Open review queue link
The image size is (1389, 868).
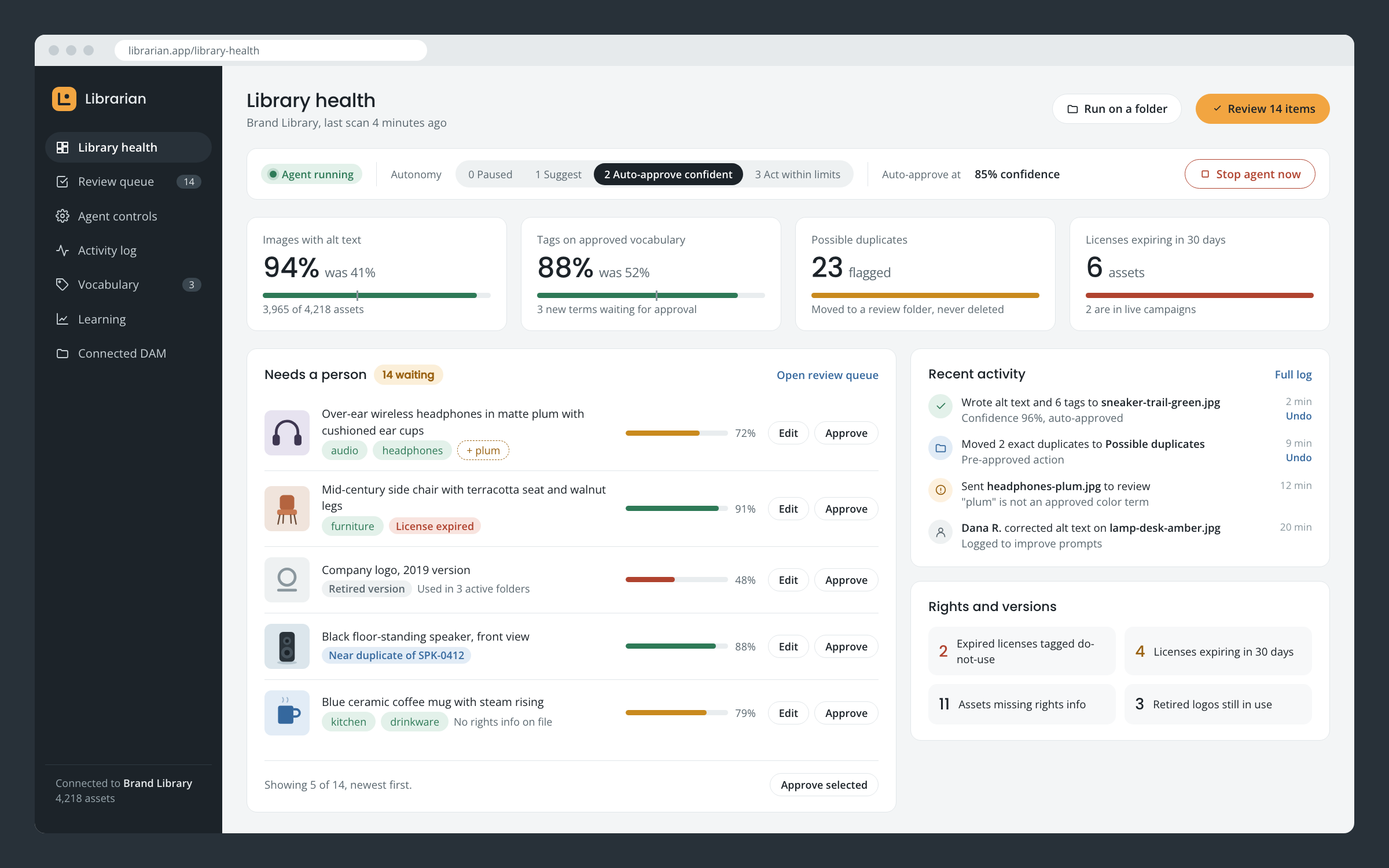(x=827, y=375)
